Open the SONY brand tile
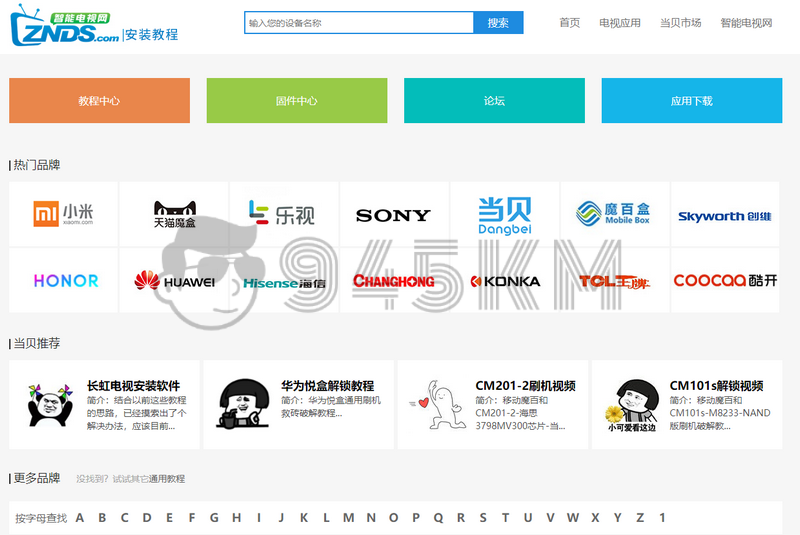This screenshot has width=800, height=535. click(394, 214)
